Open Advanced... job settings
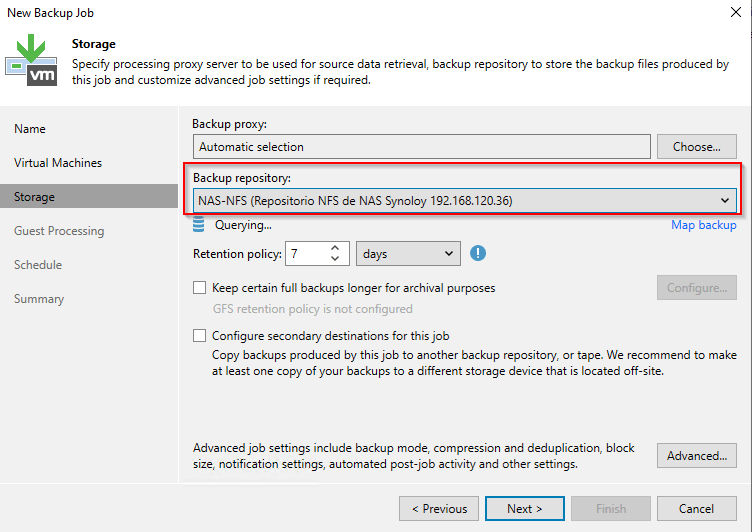 [x=697, y=456]
